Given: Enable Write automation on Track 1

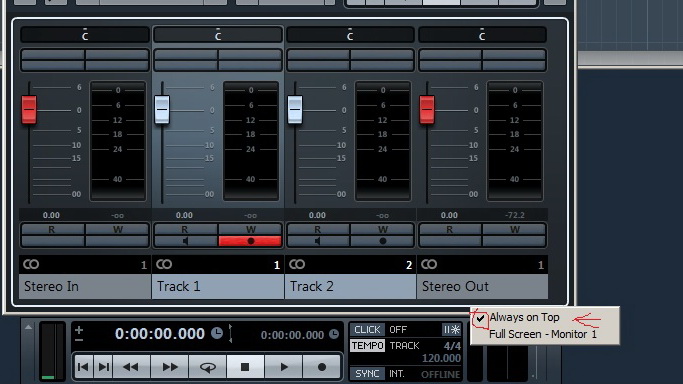Looking at the screenshot, I should point(250,229).
